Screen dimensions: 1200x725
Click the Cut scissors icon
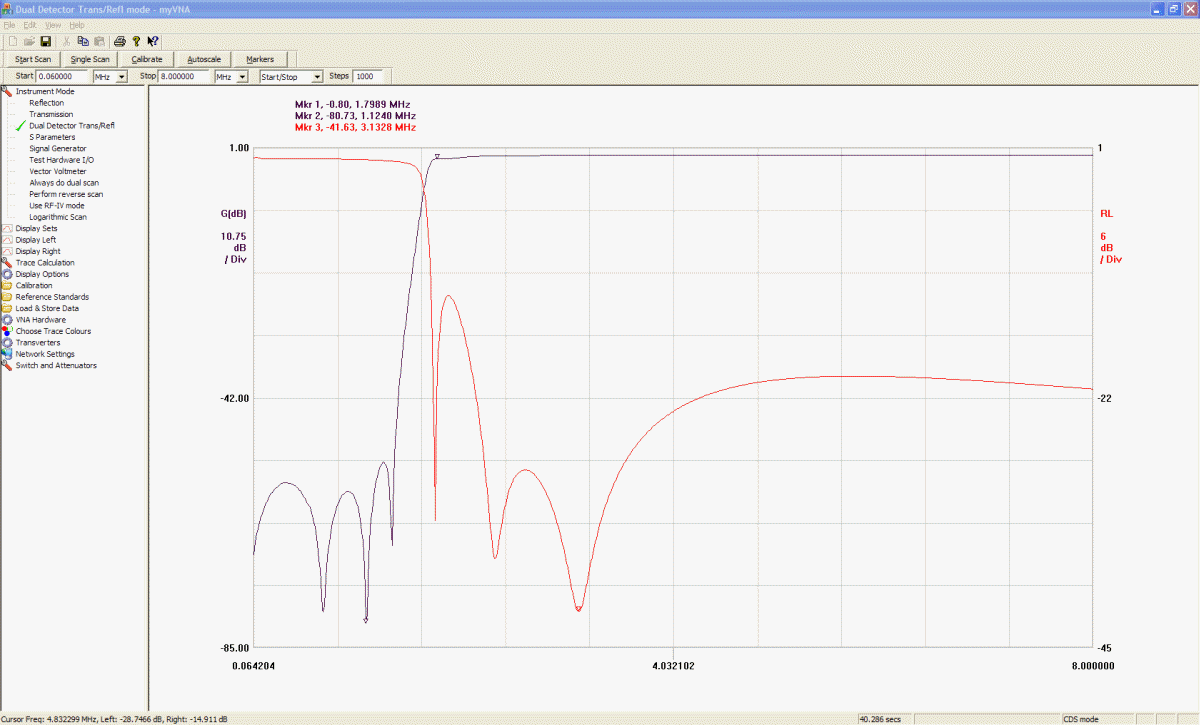(67, 41)
